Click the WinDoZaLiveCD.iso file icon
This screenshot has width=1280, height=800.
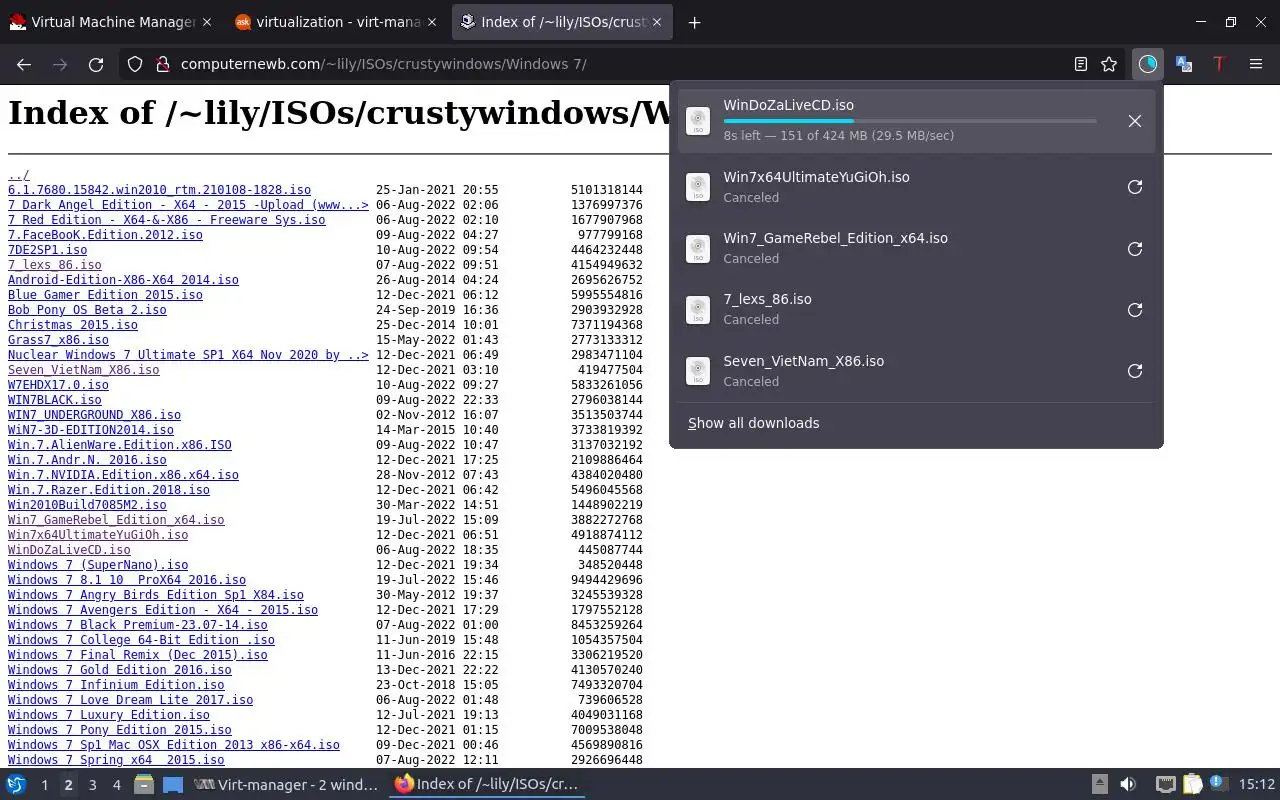(698, 121)
